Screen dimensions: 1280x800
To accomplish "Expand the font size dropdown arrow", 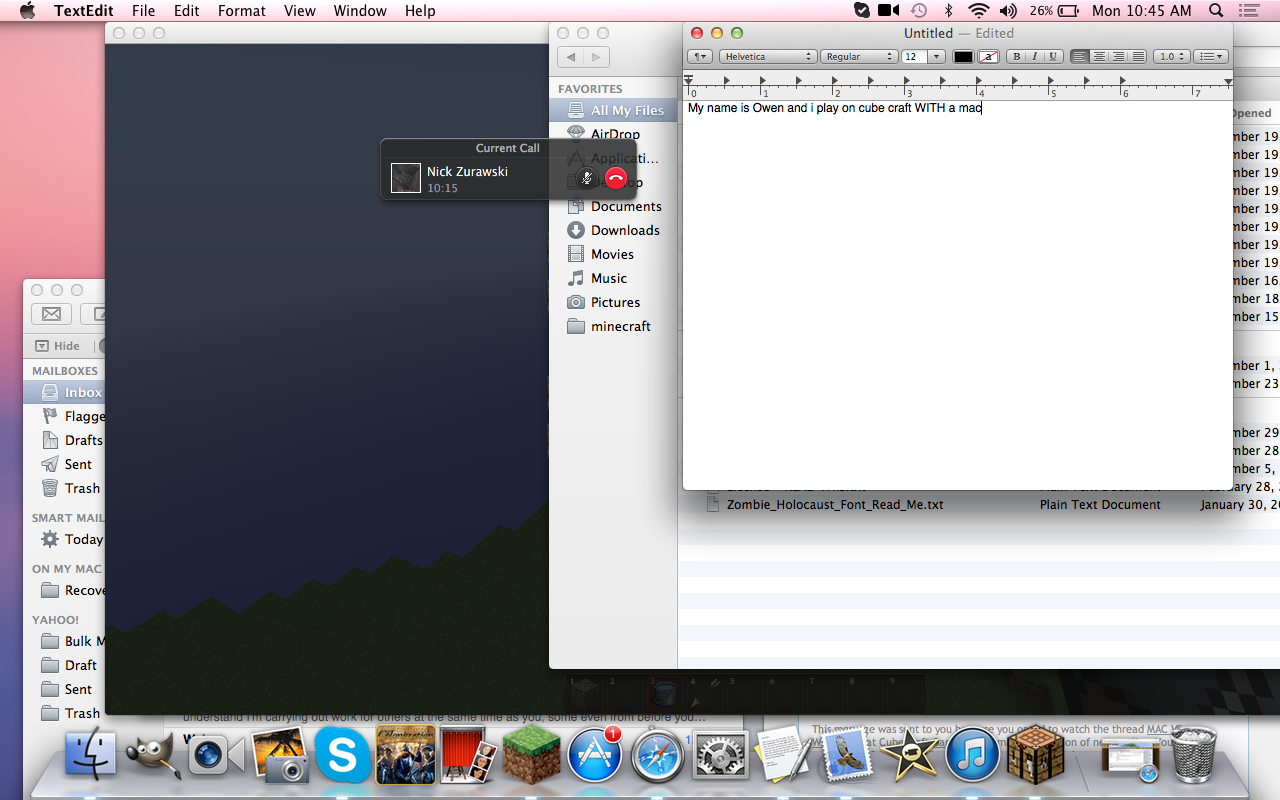I will (x=937, y=57).
